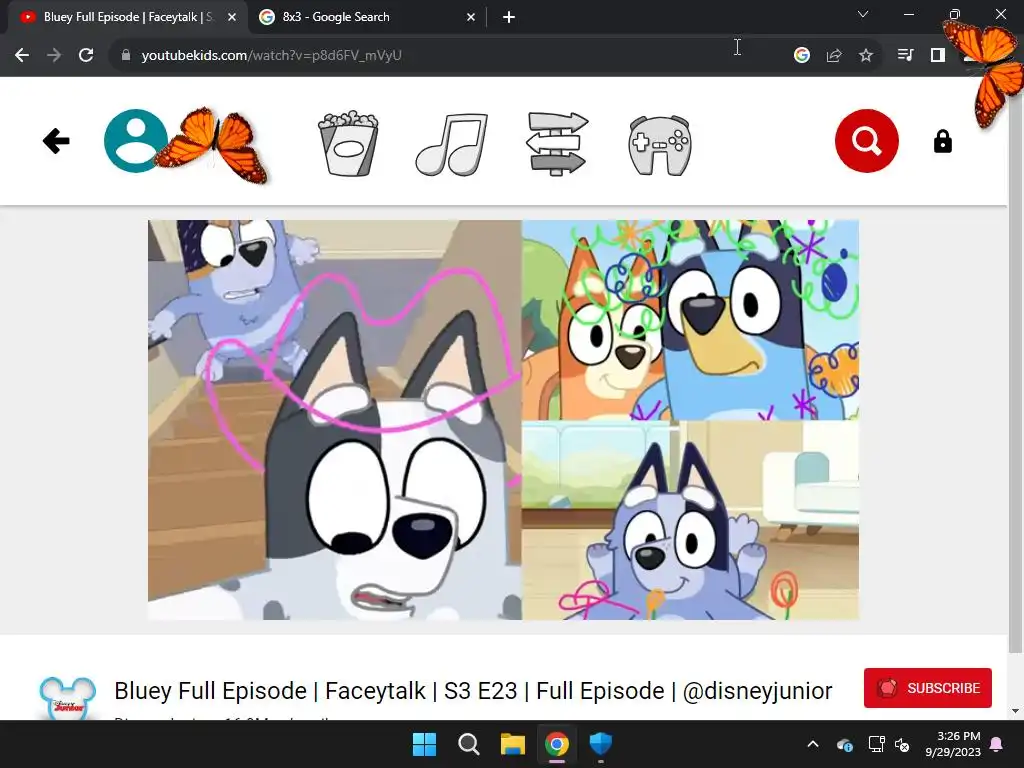Open File Explorer from taskbar
The image size is (1024, 768).
tap(513, 744)
